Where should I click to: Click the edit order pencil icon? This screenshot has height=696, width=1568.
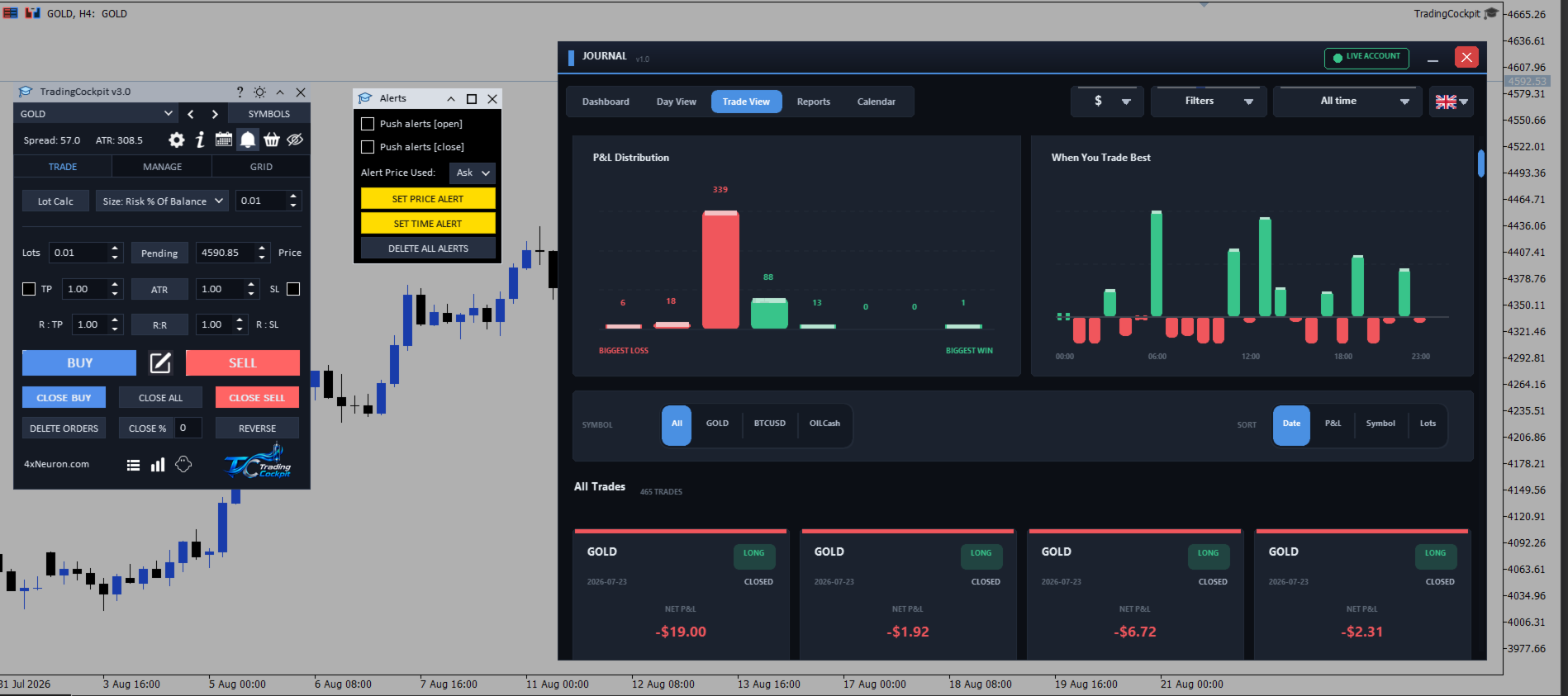point(160,362)
